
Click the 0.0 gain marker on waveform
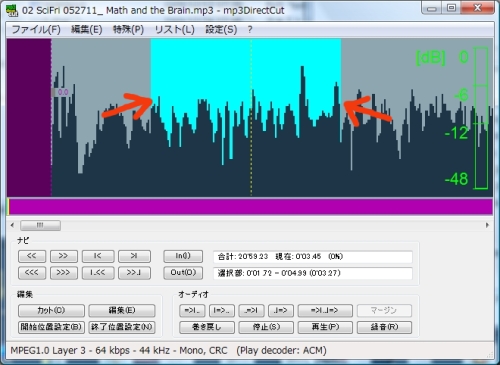[63, 92]
